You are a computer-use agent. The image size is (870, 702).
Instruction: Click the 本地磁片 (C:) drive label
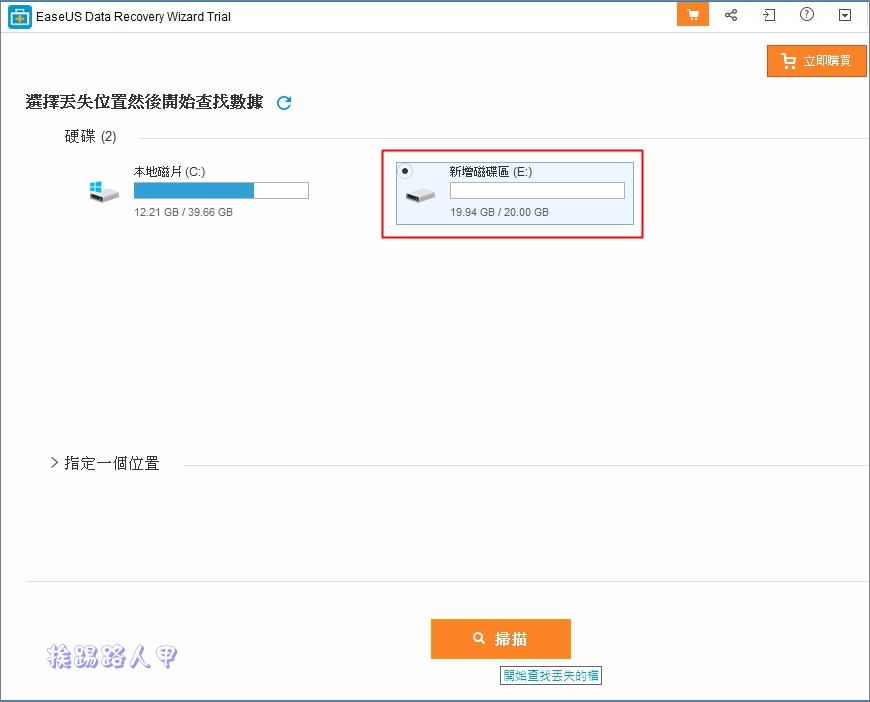click(169, 171)
